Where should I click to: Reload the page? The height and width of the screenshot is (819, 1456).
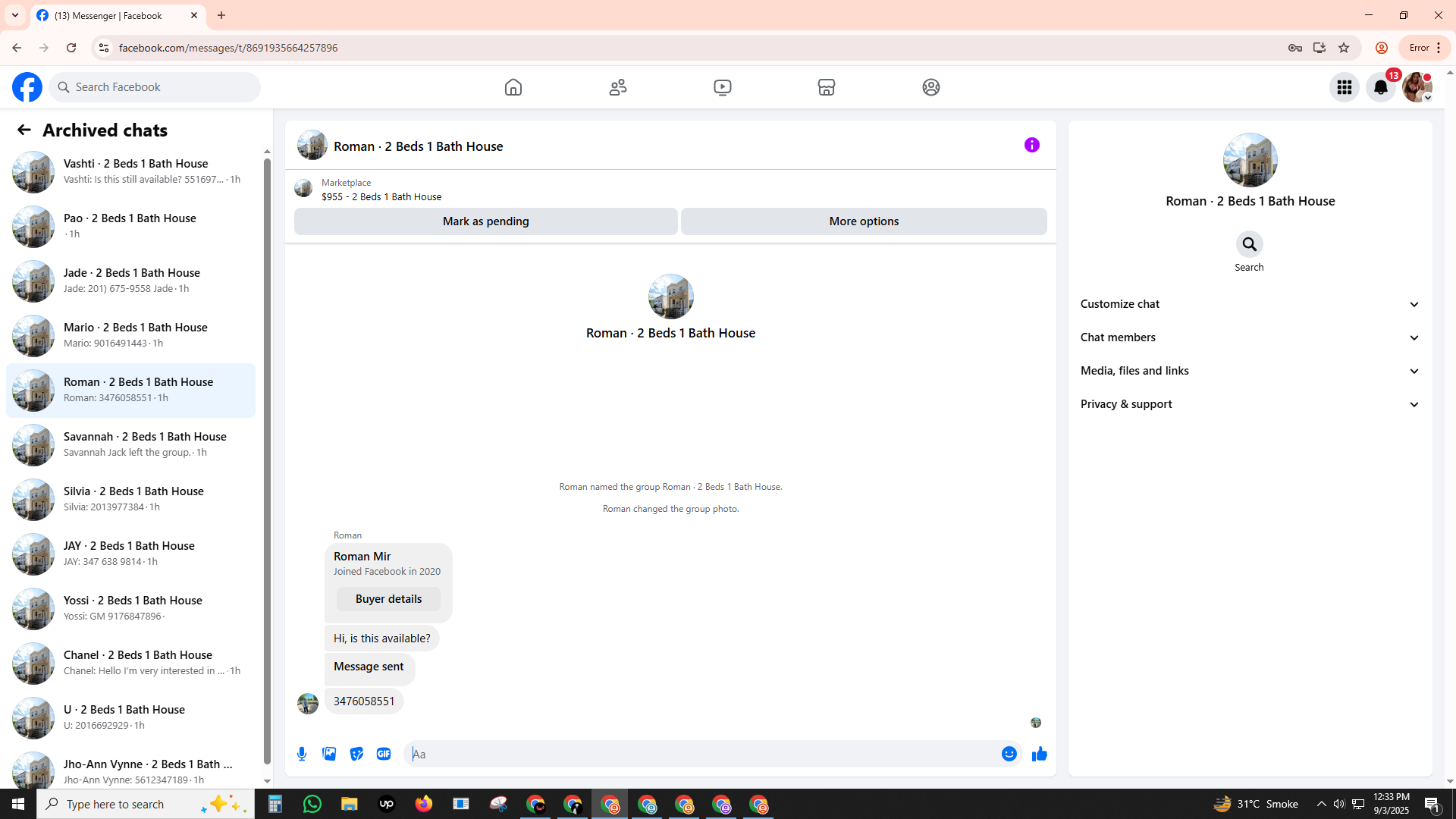[x=71, y=48]
